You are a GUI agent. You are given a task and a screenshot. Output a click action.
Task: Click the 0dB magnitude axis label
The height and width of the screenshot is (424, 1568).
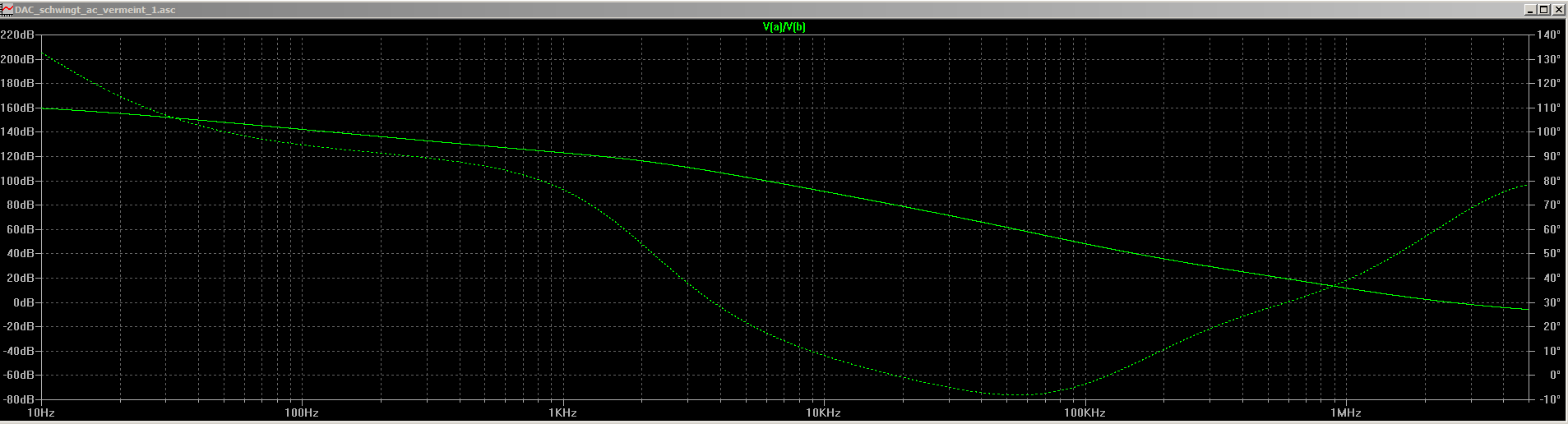pos(23,302)
